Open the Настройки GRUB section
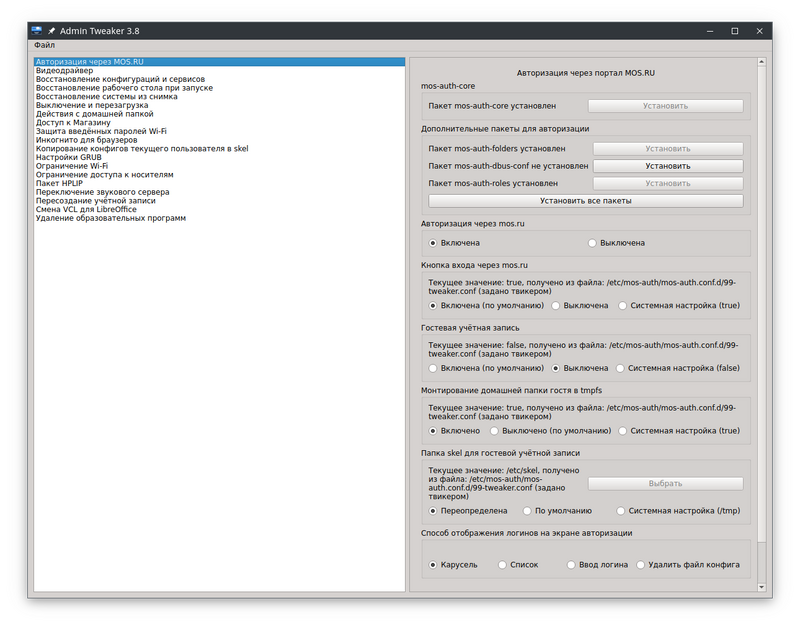 pyautogui.click(x=68, y=158)
